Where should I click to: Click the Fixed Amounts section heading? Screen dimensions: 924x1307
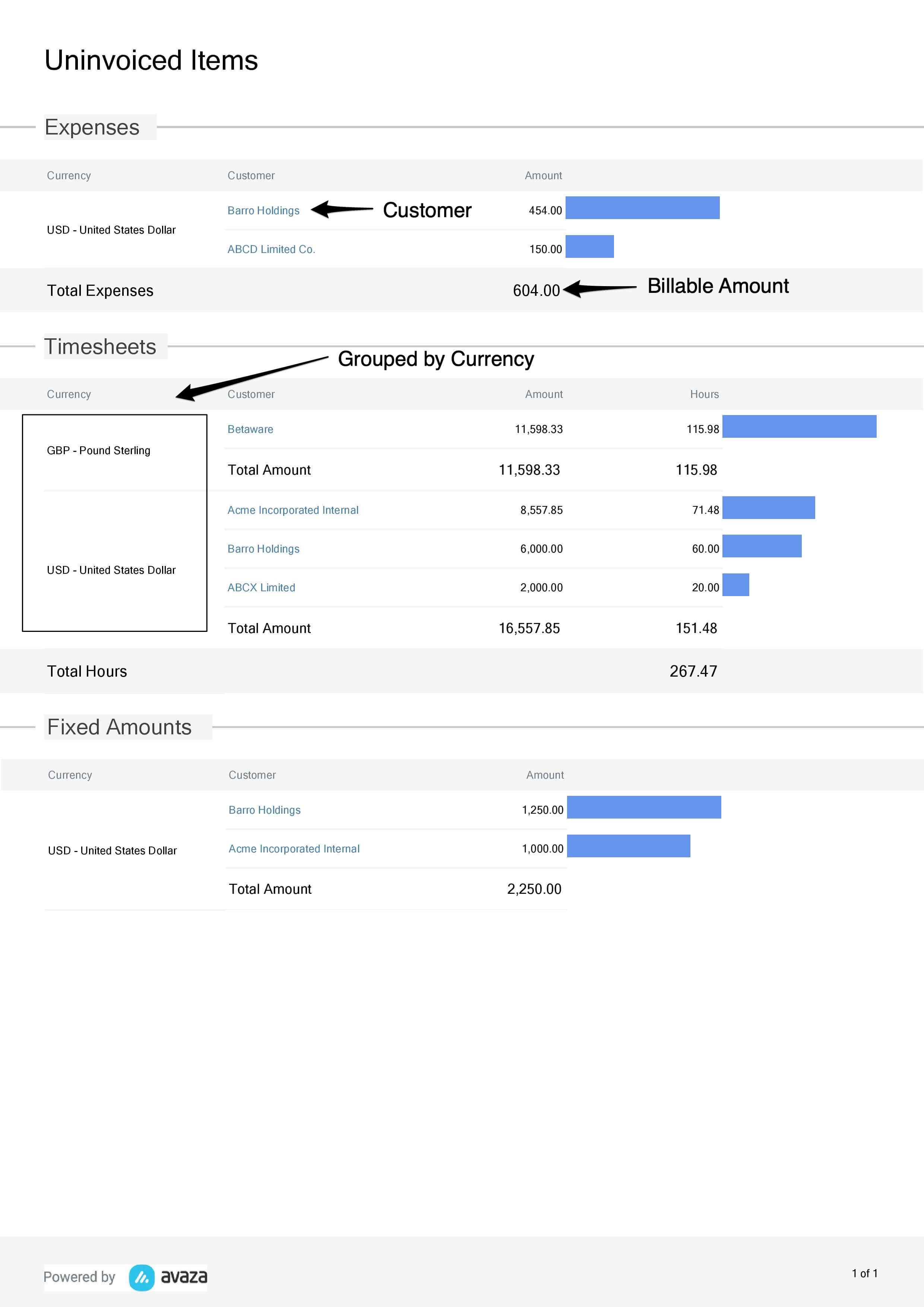coord(120,727)
